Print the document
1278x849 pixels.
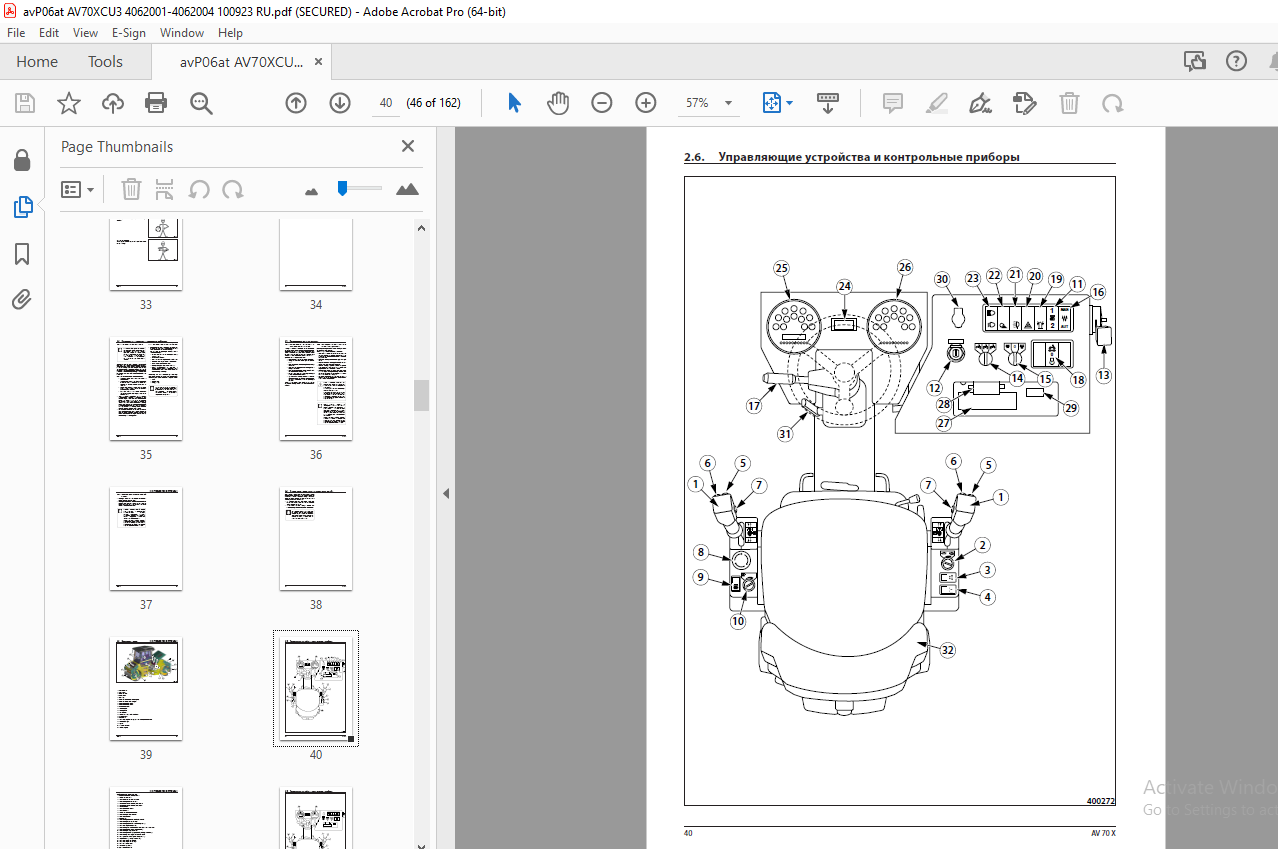[x=156, y=103]
